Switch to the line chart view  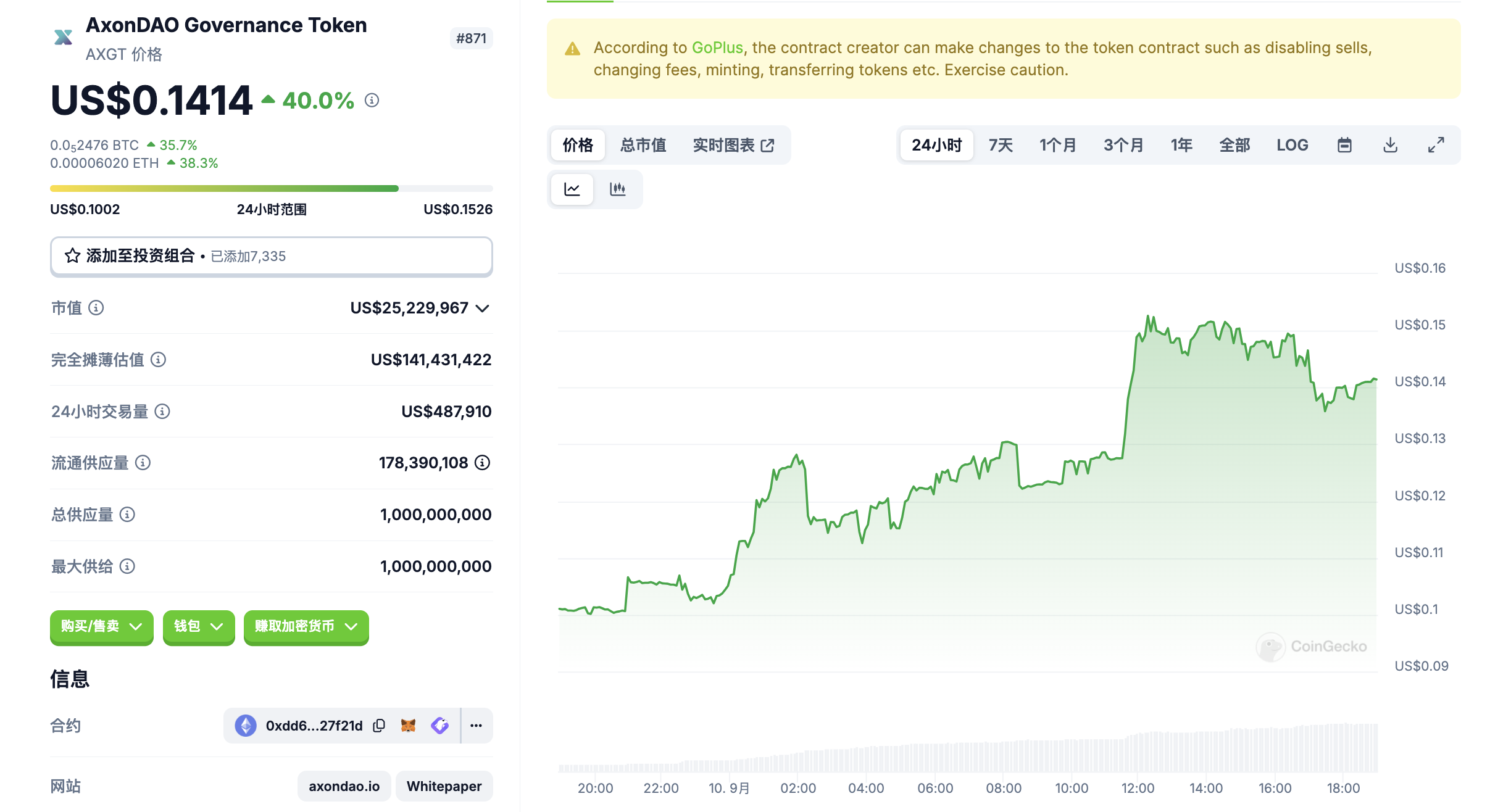(572, 189)
